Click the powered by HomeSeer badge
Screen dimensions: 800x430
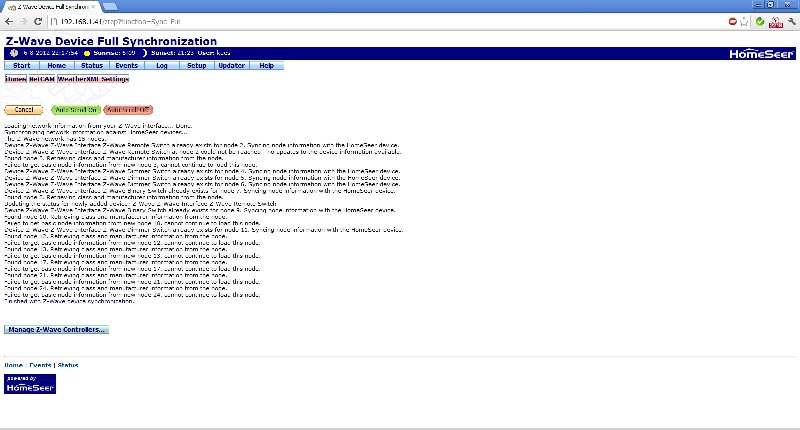30,384
